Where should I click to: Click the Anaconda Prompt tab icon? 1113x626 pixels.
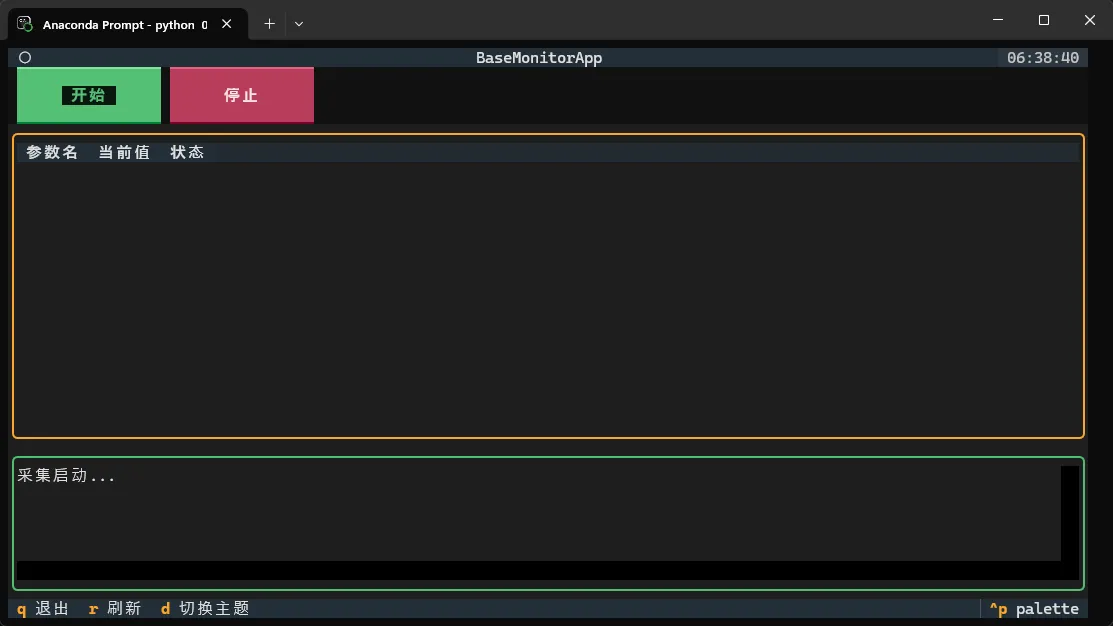pos(26,23)
